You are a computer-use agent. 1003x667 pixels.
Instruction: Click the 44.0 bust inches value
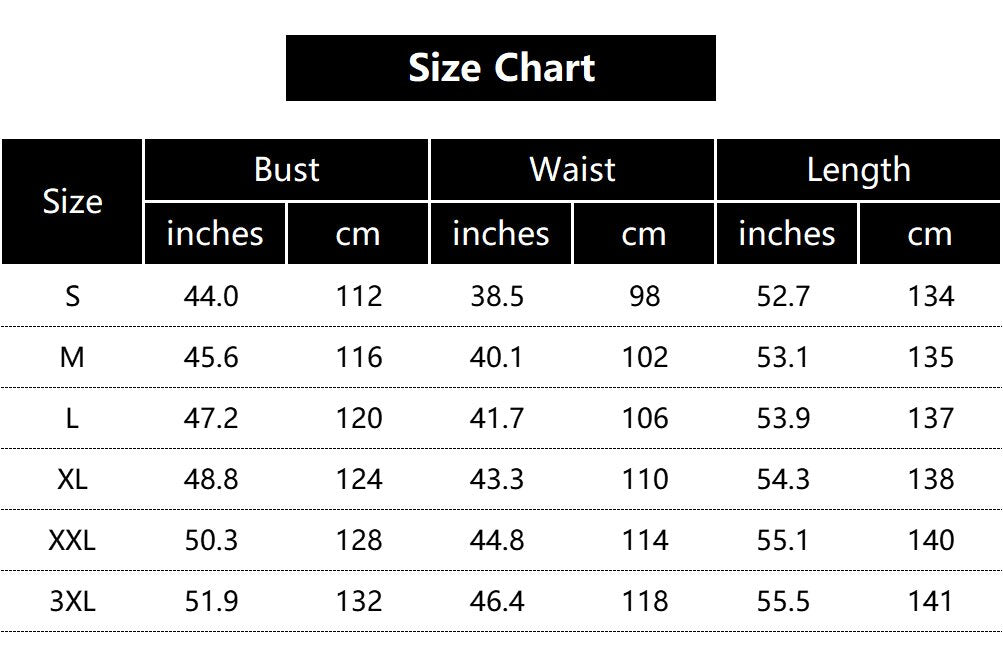212,297
